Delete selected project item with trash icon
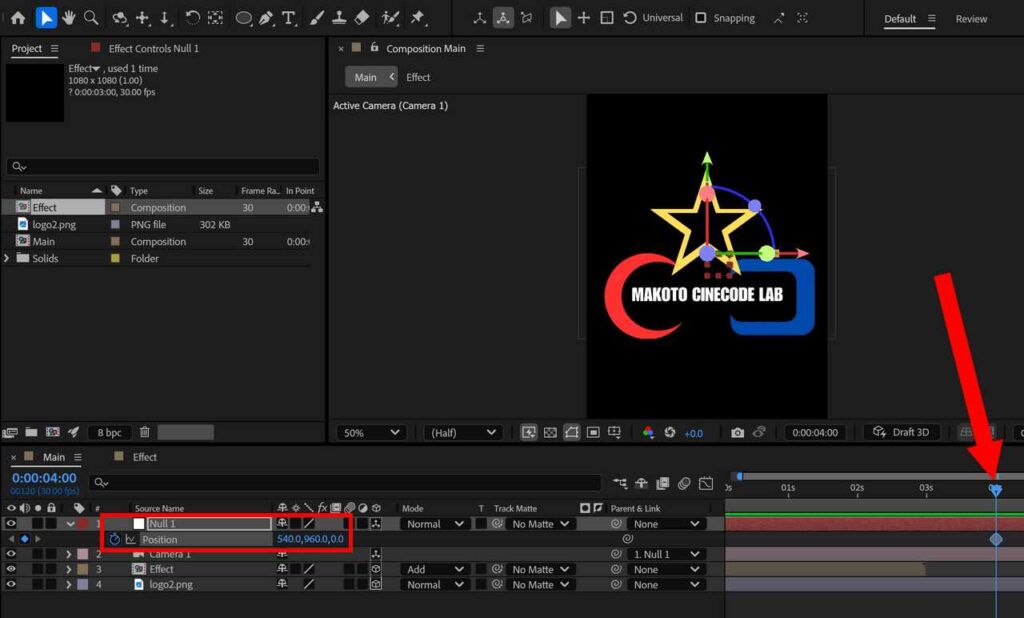Screen dimensions: 1024x618 pos(145,432)
